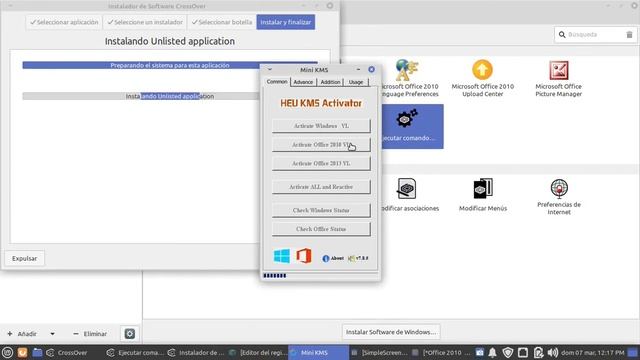Open bottle settings gear icon next to Eliminar

click(130, 334)
